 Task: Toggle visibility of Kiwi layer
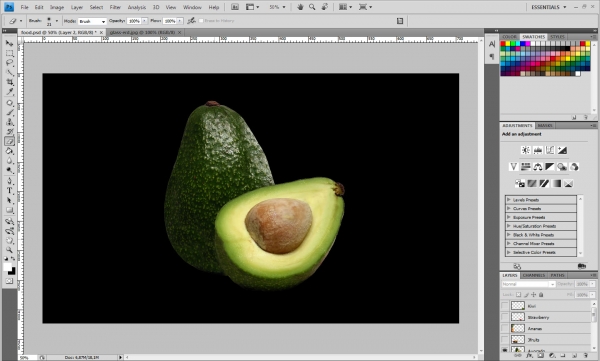(505, 305)
